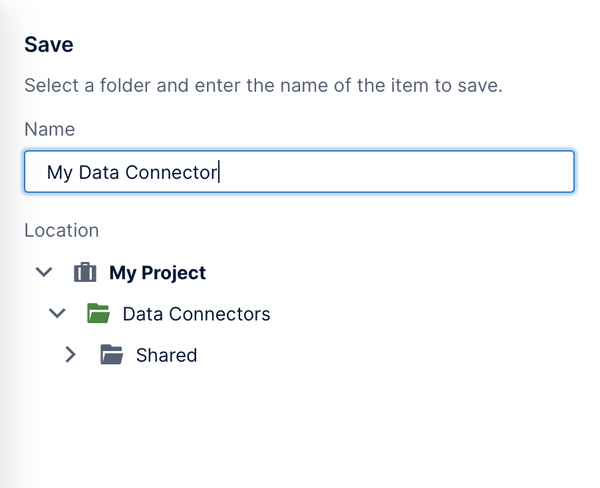
Task: Click the 'Select a folder' instruction text
Action: [263, 85]
